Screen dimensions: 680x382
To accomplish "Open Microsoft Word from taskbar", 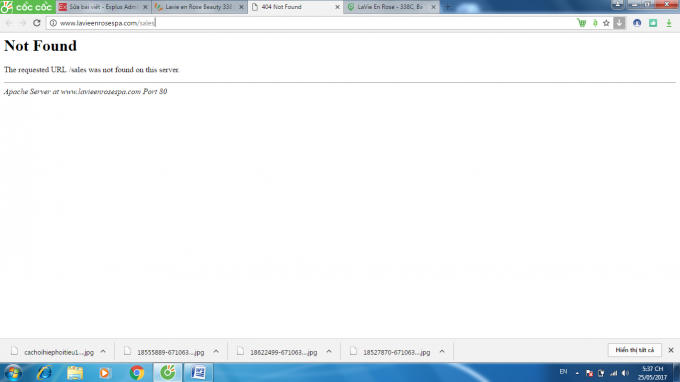I will [198, 372].
